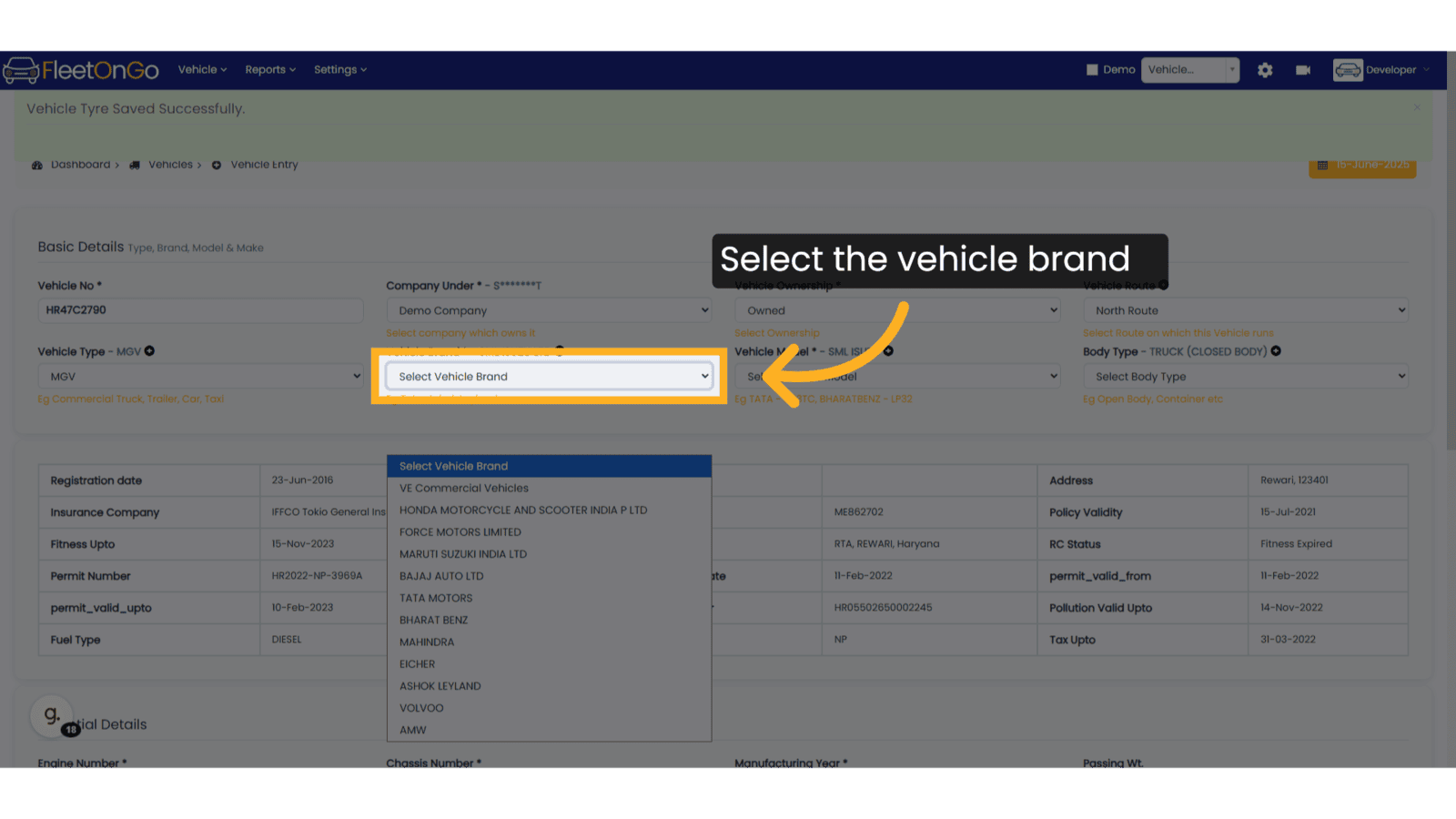
Task: Click the Pollution Valid Upto date 14-Nov-2022
Action: (1291, 608)
